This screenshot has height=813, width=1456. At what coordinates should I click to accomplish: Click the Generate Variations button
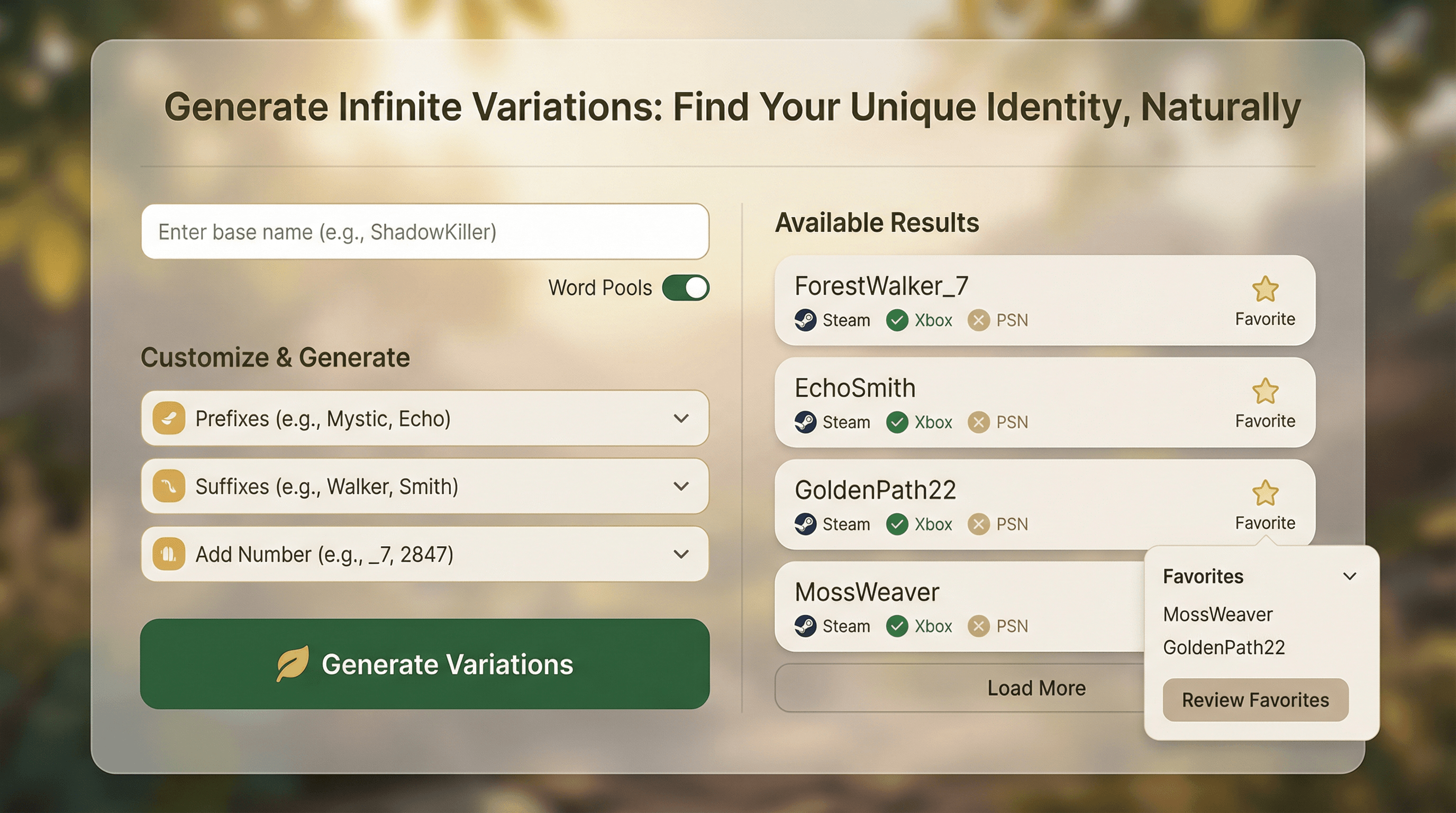tap(425, 664)
